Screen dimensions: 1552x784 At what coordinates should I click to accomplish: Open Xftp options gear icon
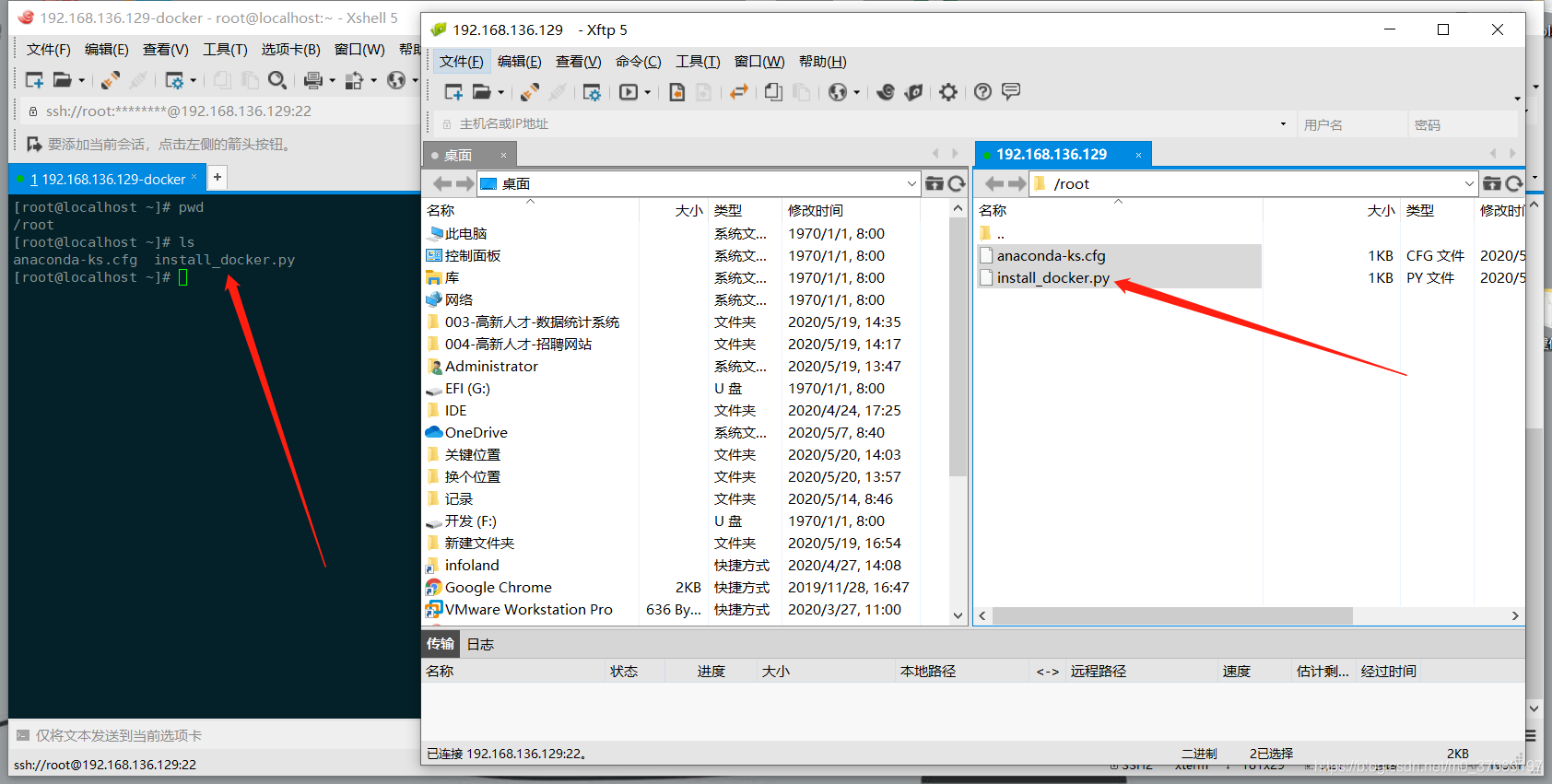pyautogui.click(x=948, y=92)
